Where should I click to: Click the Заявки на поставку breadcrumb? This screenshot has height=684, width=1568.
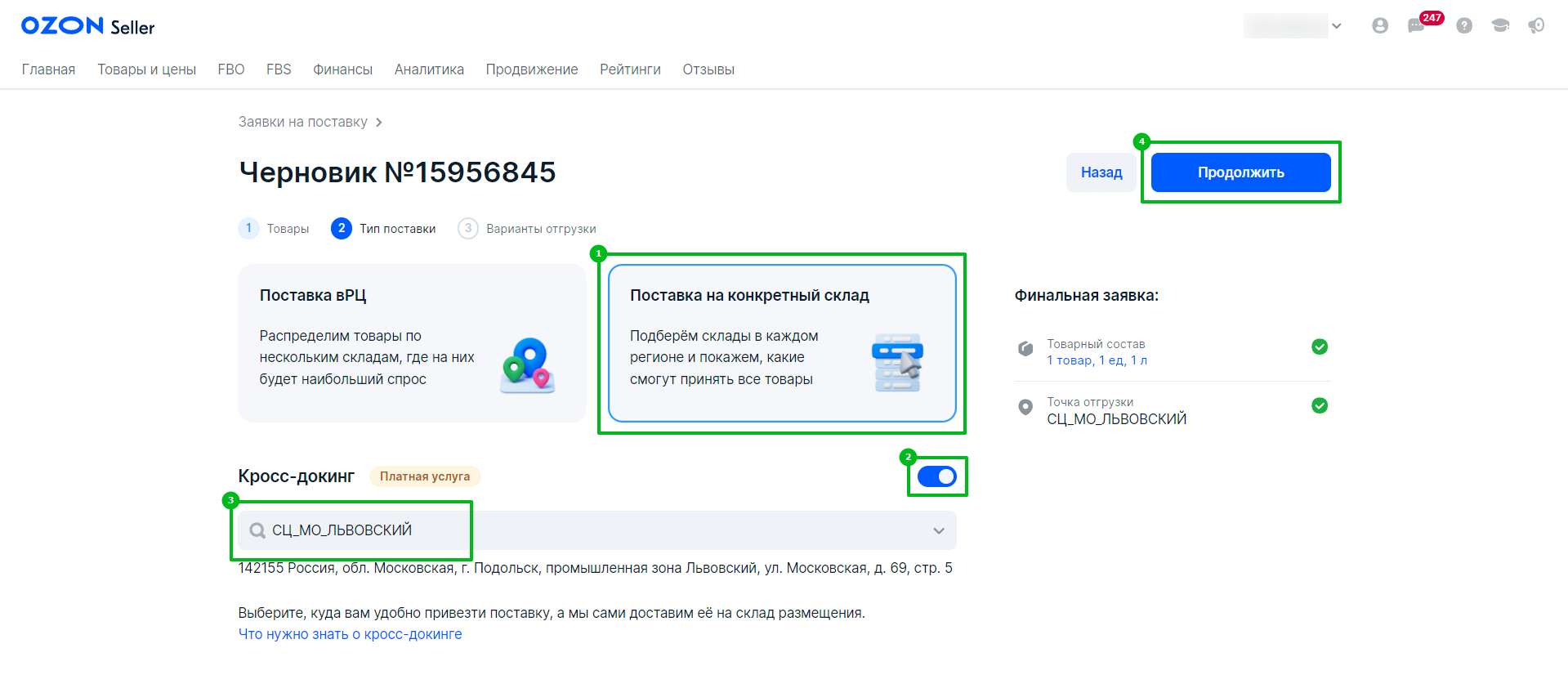click(x=302, y=122)
